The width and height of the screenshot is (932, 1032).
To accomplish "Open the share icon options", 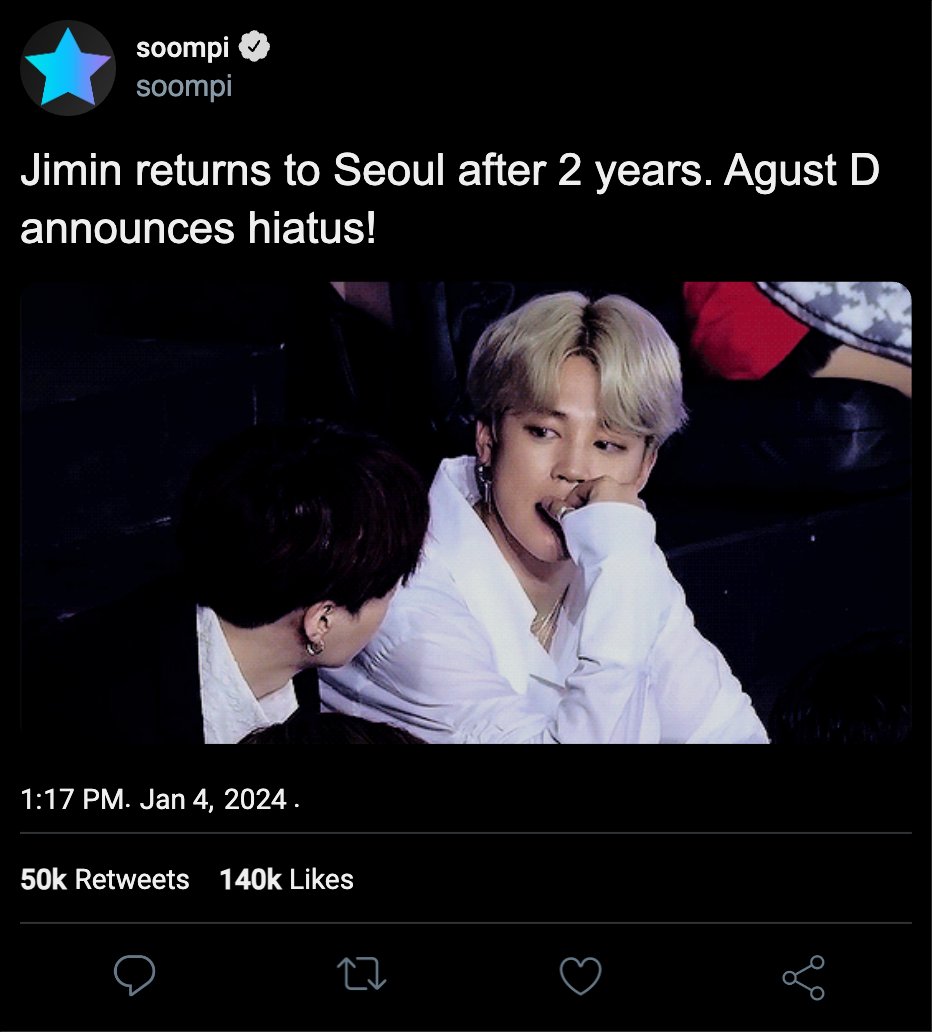I will click(804, 977).
